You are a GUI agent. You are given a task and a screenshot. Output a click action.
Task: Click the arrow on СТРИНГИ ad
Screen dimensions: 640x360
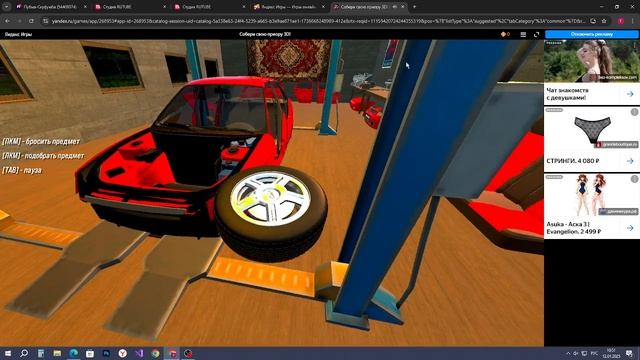pos(630,161)
